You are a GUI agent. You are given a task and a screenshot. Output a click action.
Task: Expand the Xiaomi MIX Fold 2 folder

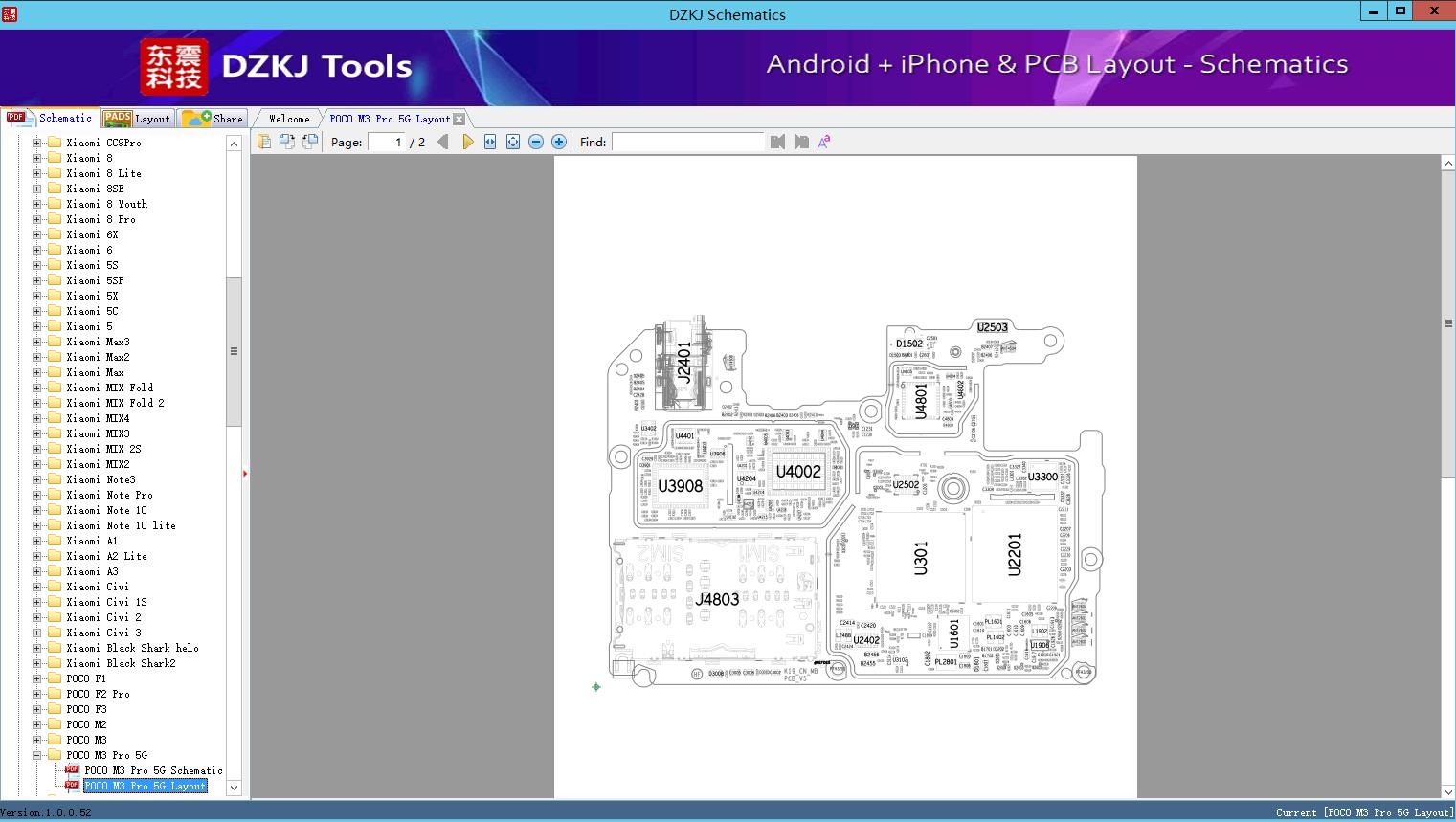click(37, 403)
